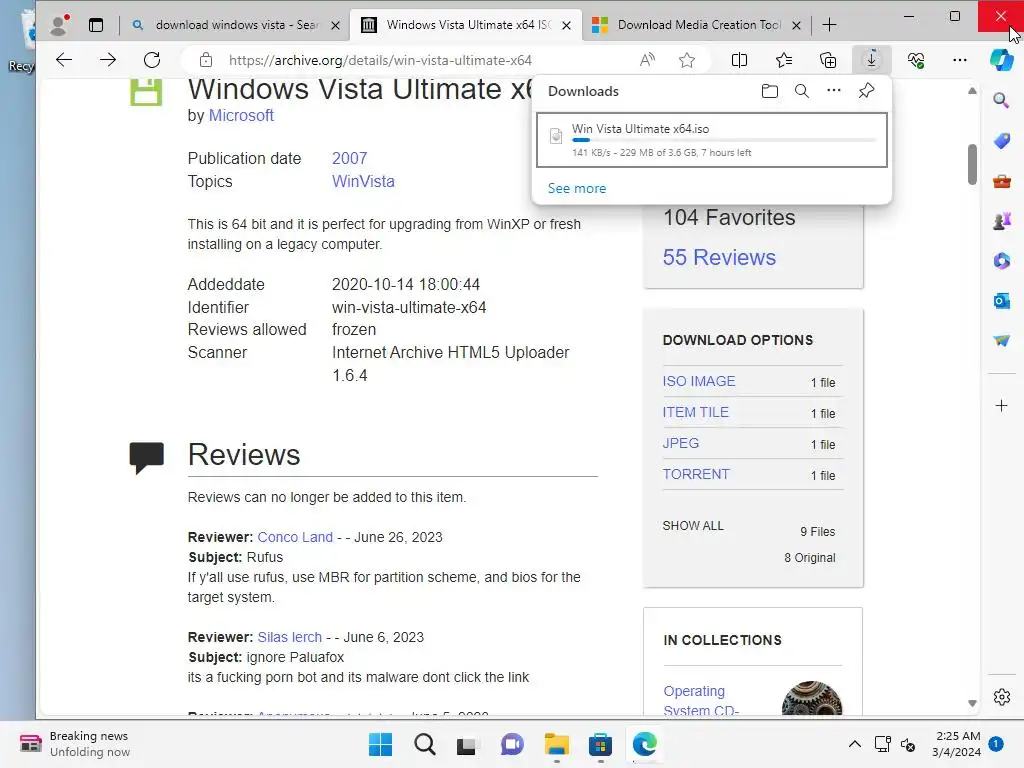This screenshot has height=768, width=1024.
Task: Open sidebar Tools briefcase icon
Action: pos(1001,181)
